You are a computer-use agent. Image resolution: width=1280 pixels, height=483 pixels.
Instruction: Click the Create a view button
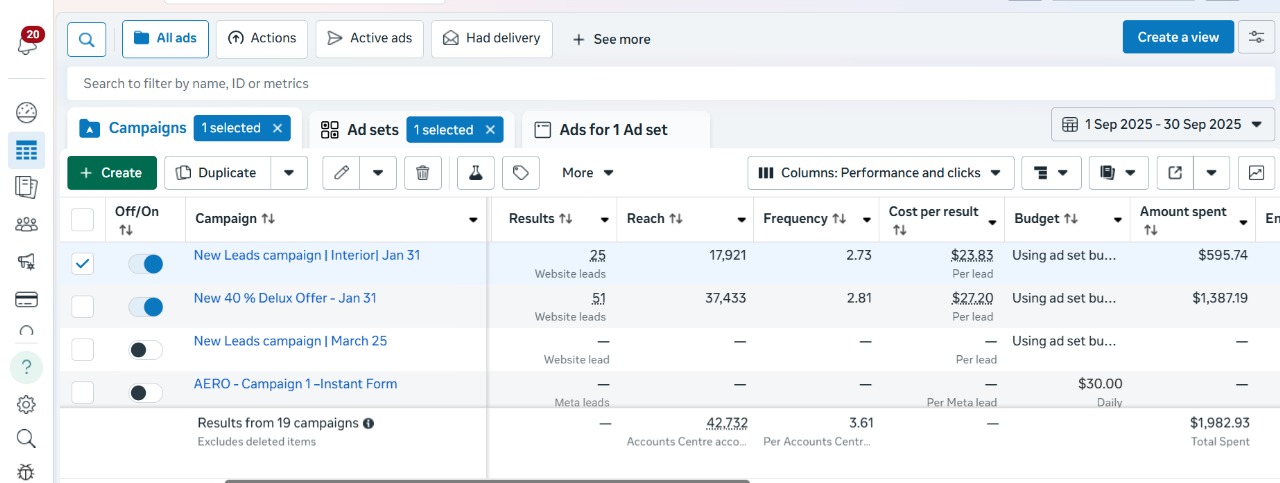(1177, 37)
